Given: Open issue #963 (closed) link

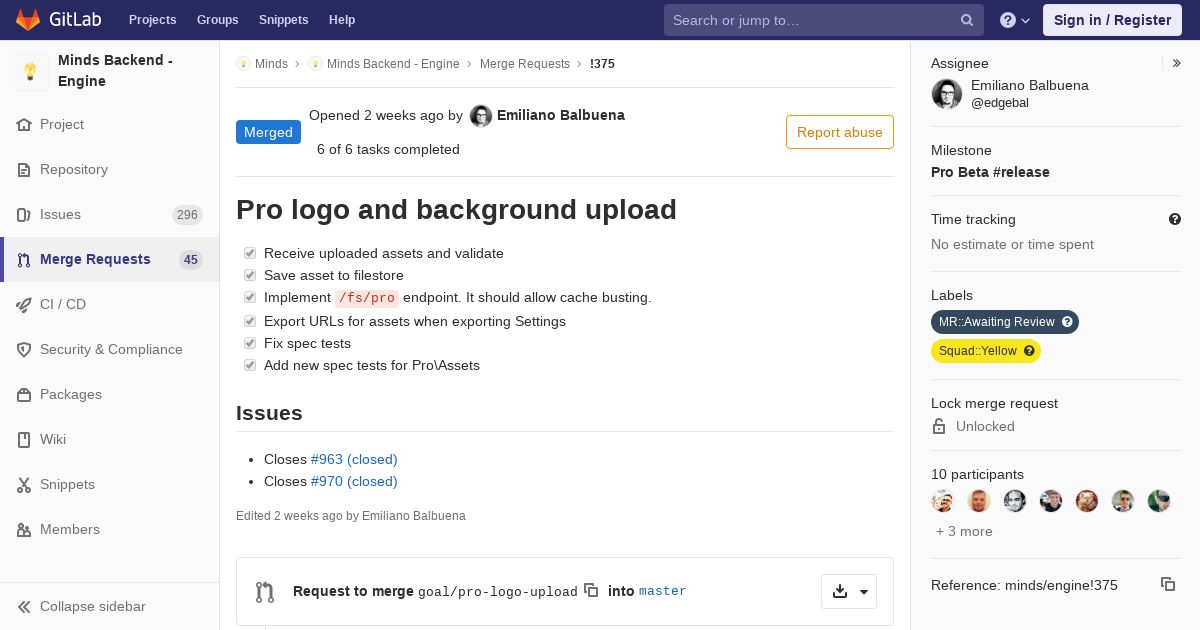Looking at the screenshot, I should [354, 459].
